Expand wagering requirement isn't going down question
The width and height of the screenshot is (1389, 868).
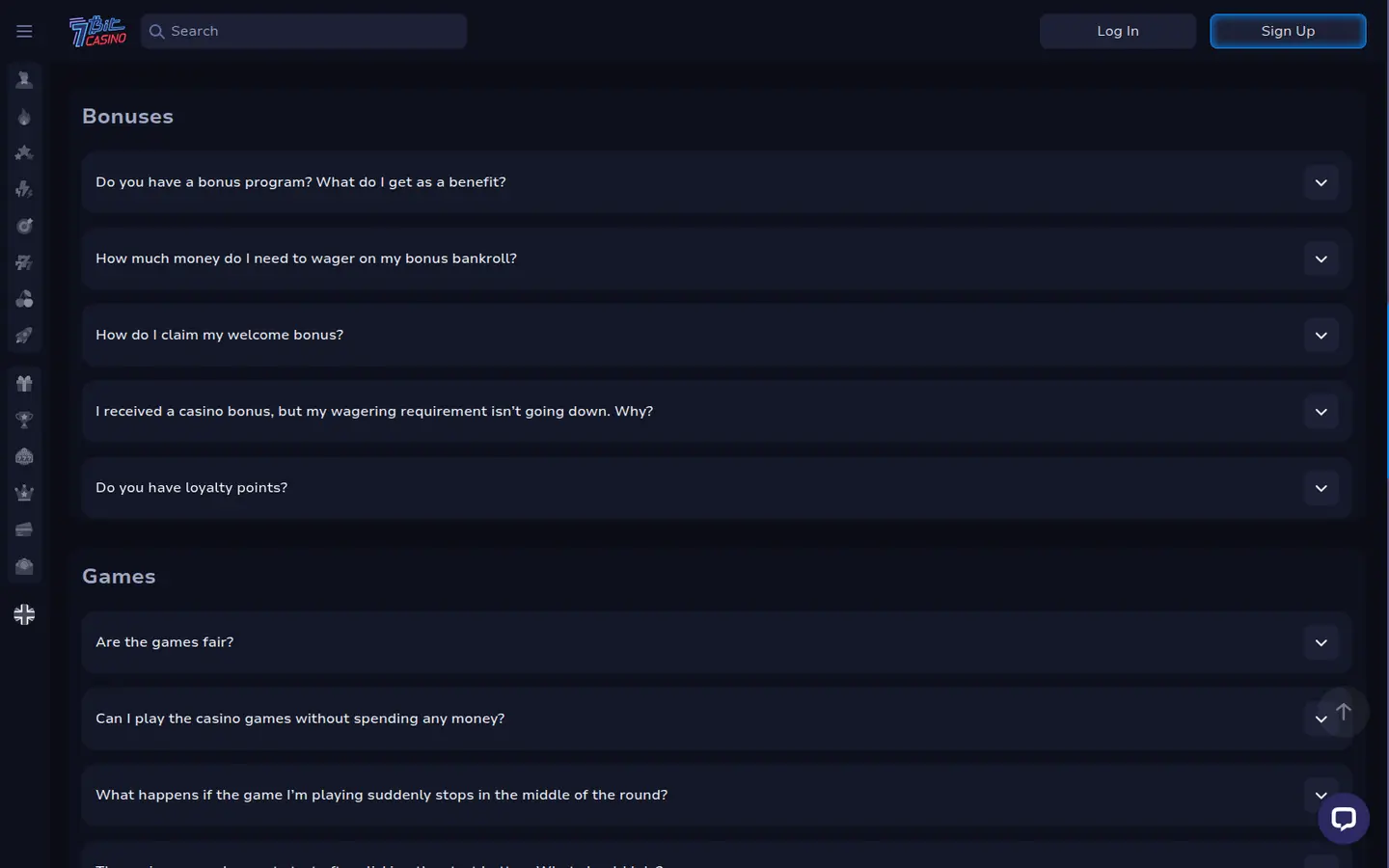pos(717,411)
